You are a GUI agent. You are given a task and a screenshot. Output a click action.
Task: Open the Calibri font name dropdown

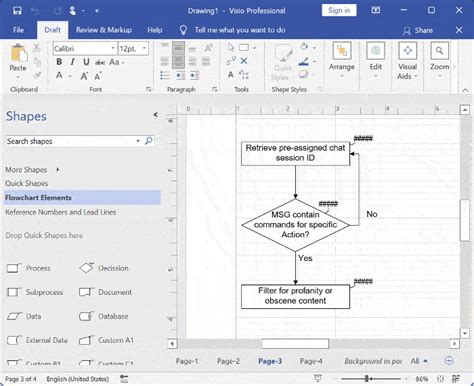pos(113,49)
